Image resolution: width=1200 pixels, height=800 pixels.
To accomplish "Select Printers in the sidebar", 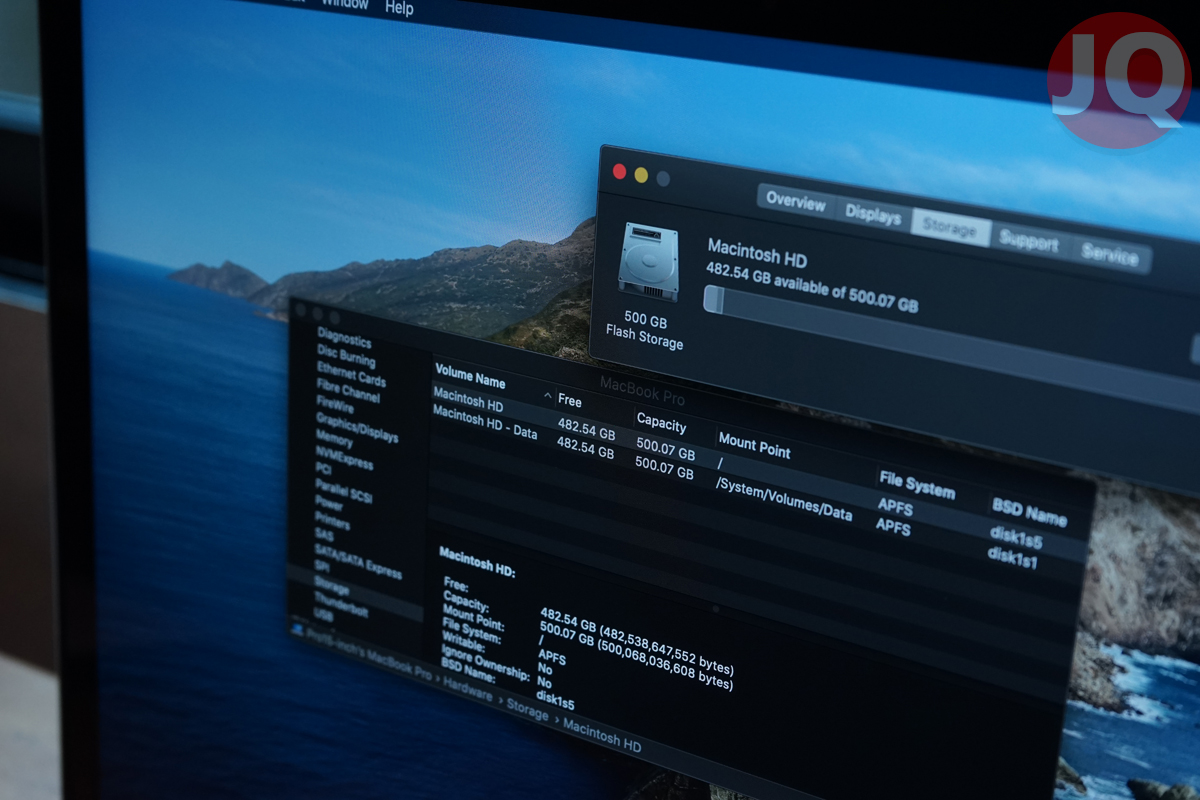I will click(x=332, y=521).
